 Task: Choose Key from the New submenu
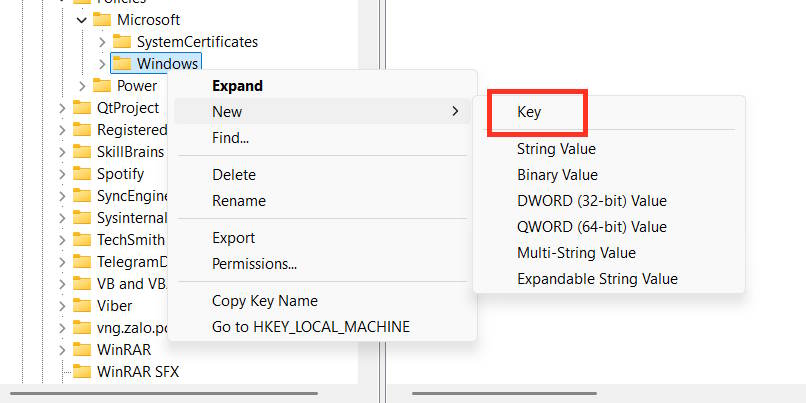(x=529, y=112)
